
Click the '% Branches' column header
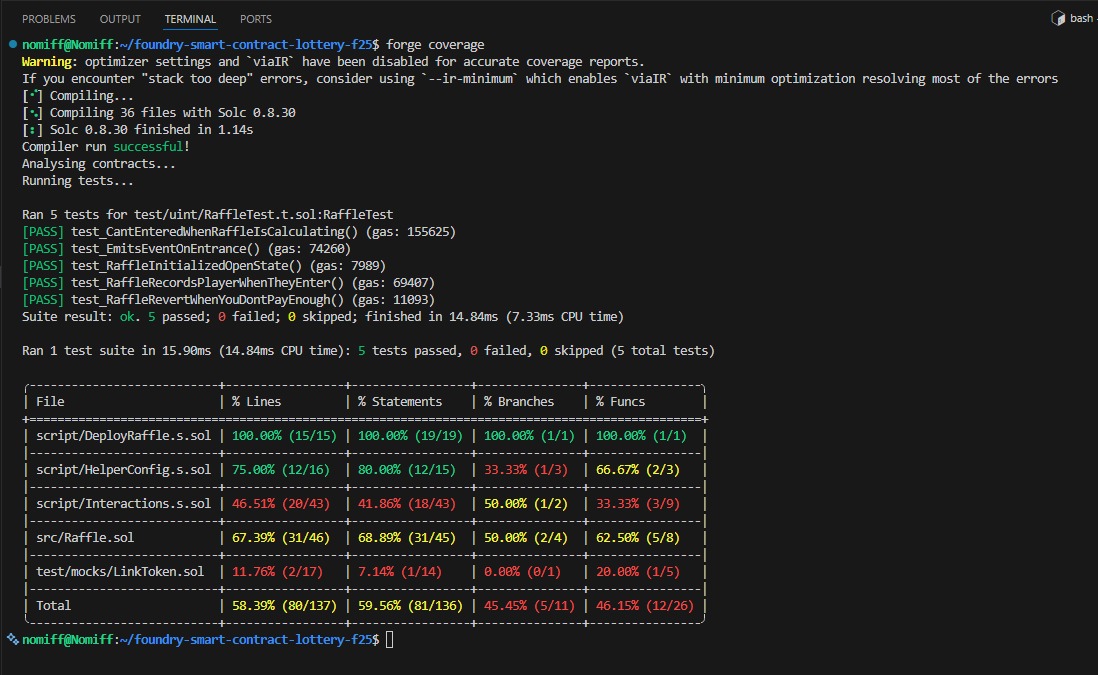pyautogui.click(x=519, y=402)
